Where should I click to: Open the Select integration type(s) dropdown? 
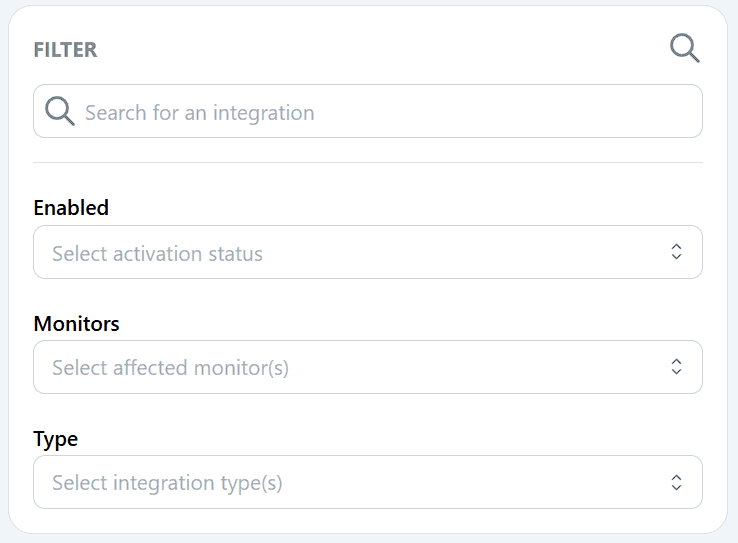(368, 482)
